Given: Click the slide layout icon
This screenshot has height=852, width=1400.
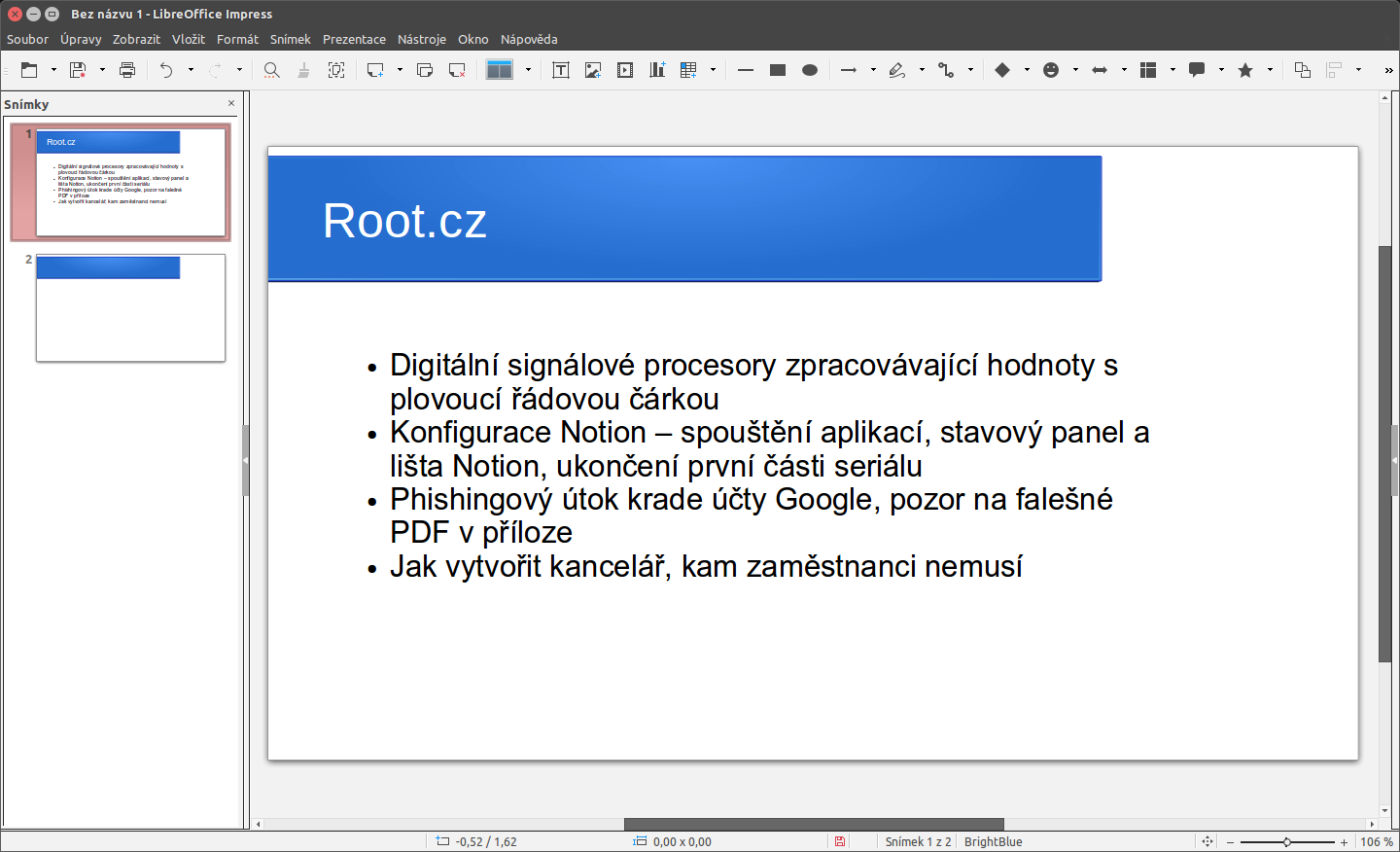Looking at the screenshot, I should [x=500, y=70].
